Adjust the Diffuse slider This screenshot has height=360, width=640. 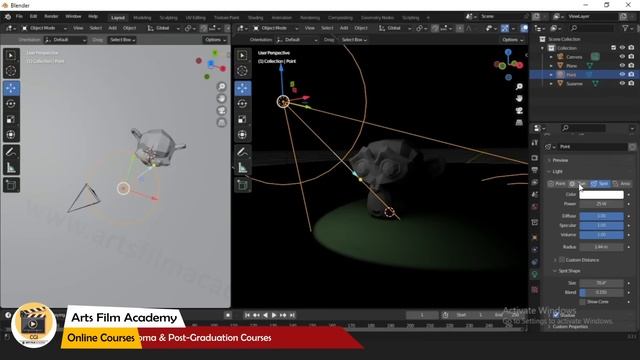pos(601,216)
